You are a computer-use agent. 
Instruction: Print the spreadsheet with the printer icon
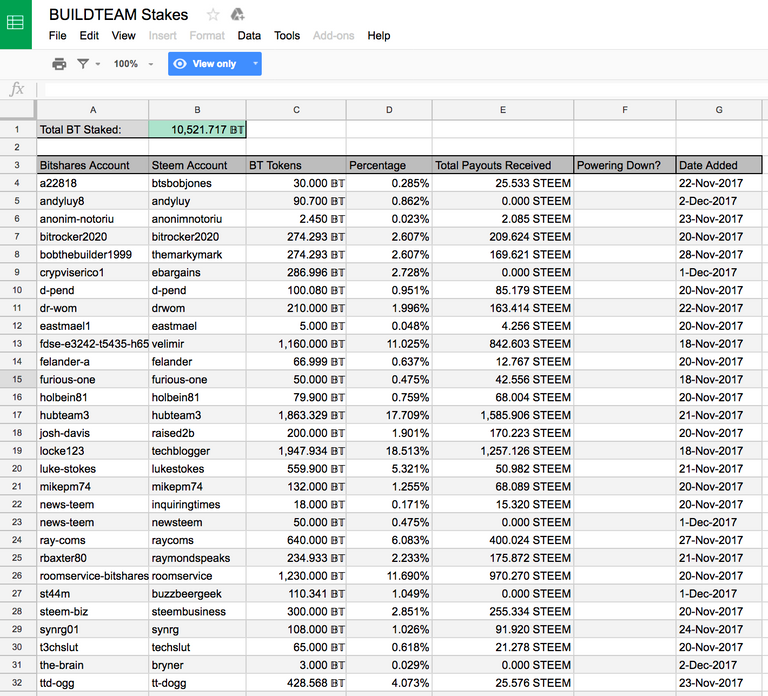pos(59,64)
